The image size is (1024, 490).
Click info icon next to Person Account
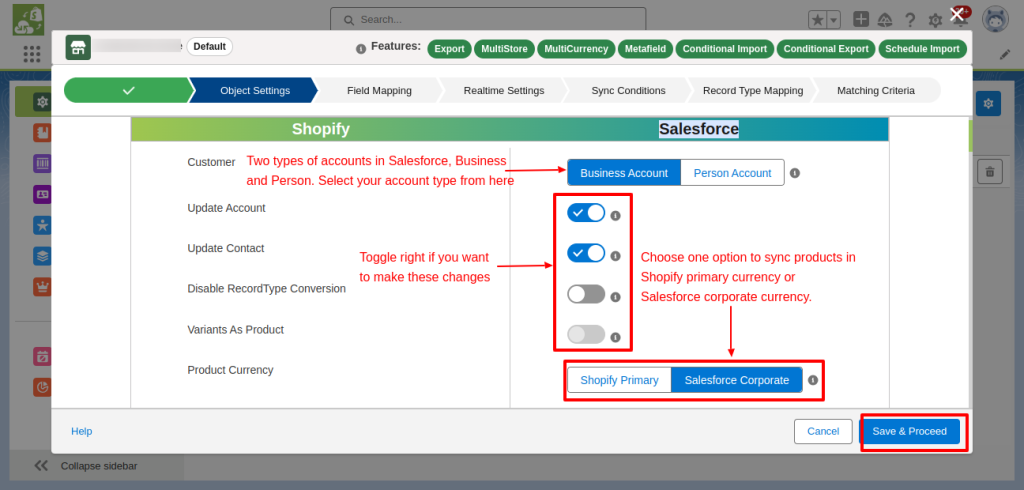[794, 173]
